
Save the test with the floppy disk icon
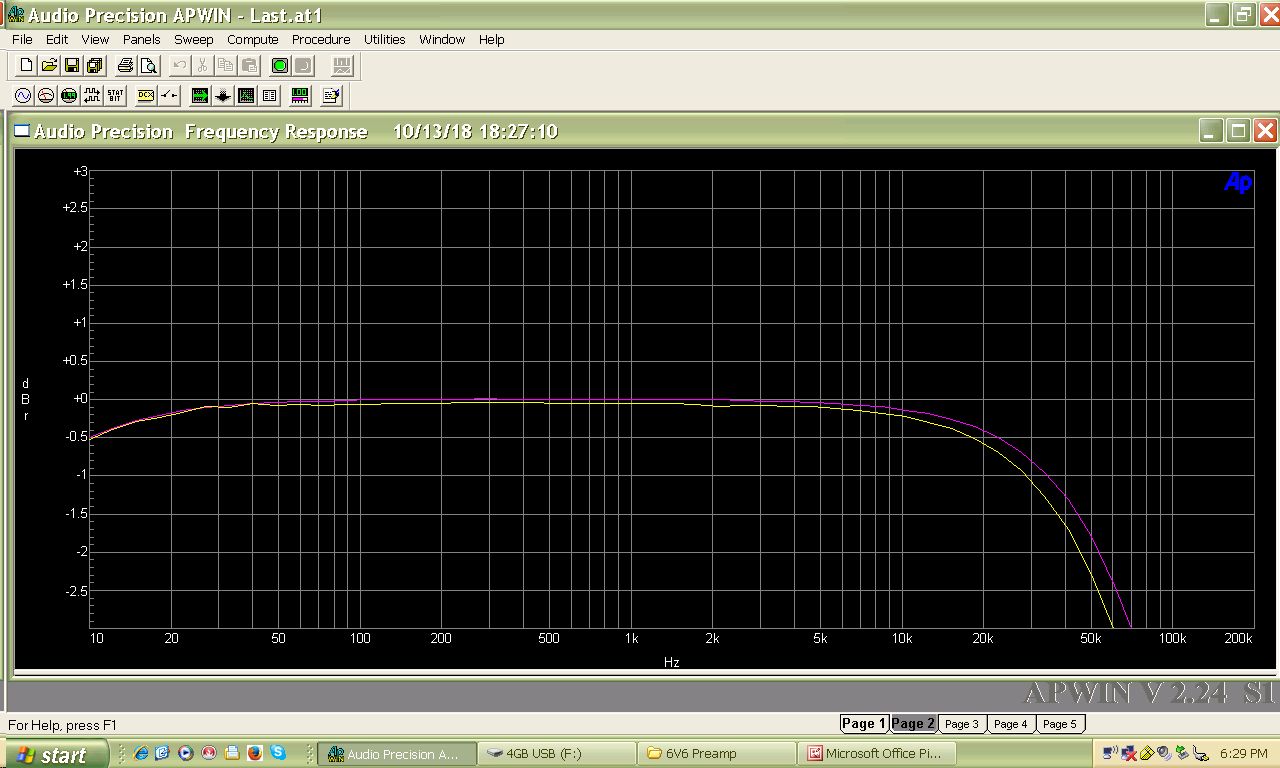pyautogui.click(x=72, y=66)
